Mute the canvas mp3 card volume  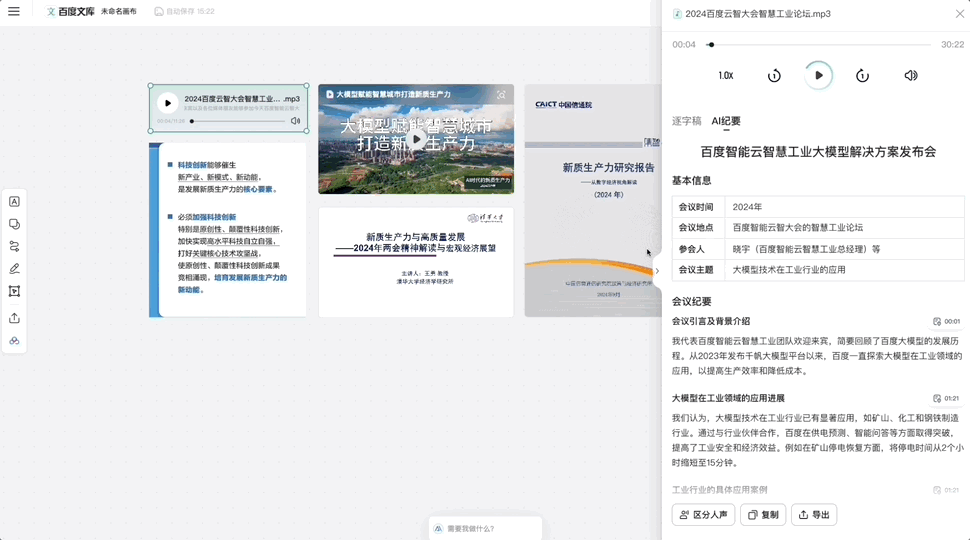point(296,121)
